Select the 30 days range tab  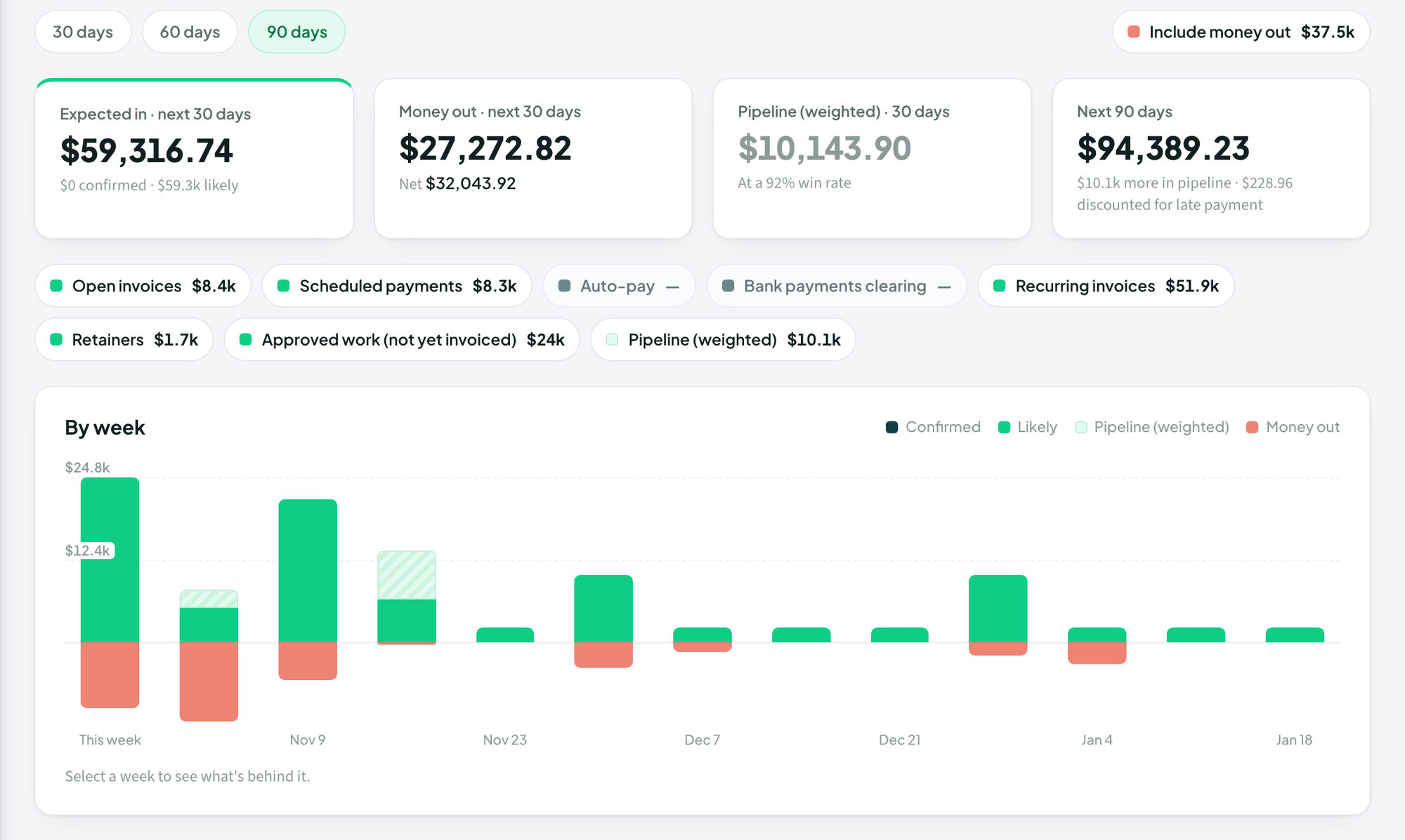83,32
